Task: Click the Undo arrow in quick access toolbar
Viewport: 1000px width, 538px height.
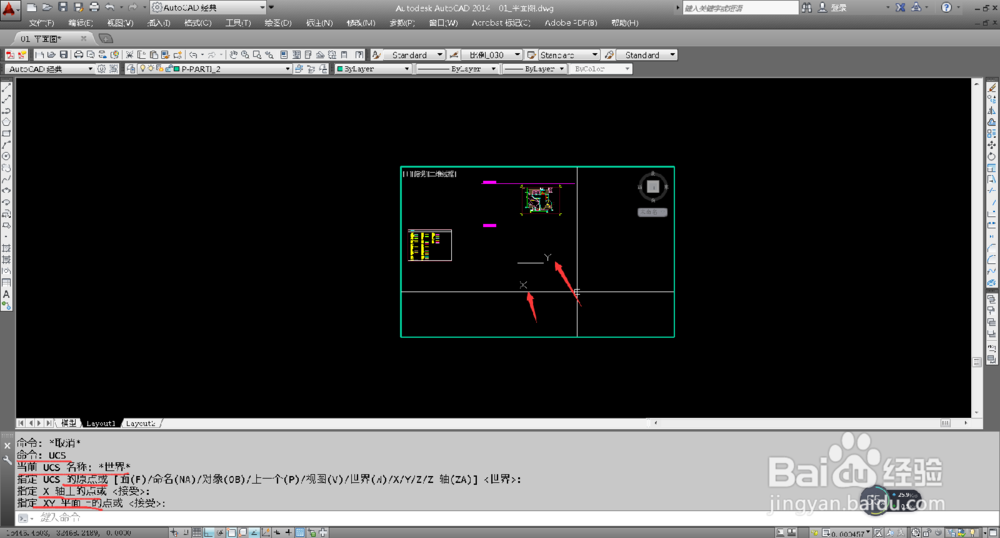Action: click(110, 8)
